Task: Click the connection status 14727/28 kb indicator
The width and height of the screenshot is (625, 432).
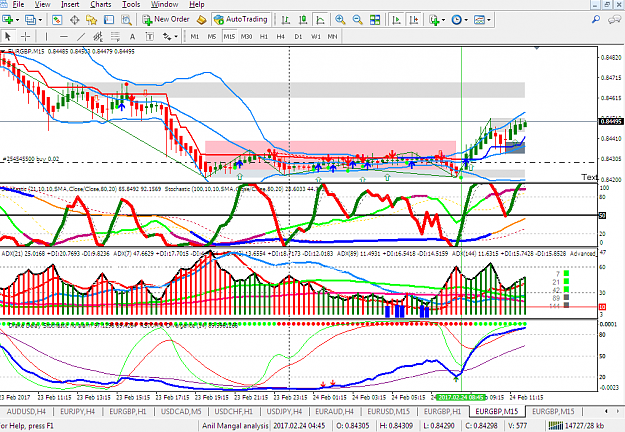Action: (x=576, y=426)
